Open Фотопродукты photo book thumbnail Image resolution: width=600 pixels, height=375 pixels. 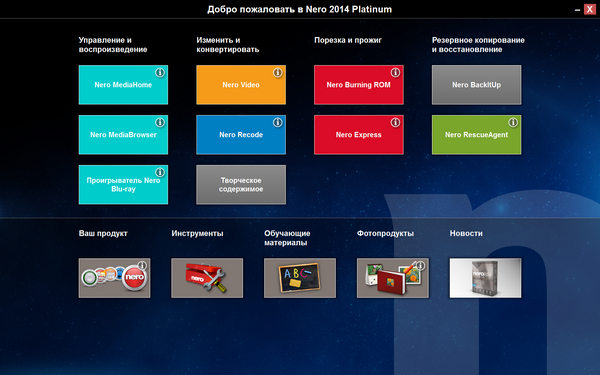pos(393,278)
